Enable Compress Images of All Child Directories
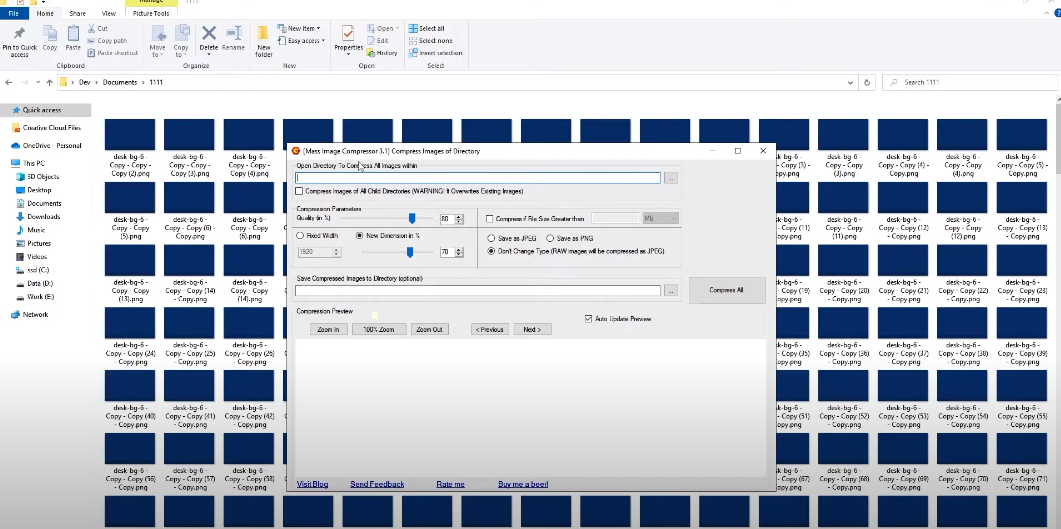The image size is (1061, 529). (299, 191)
